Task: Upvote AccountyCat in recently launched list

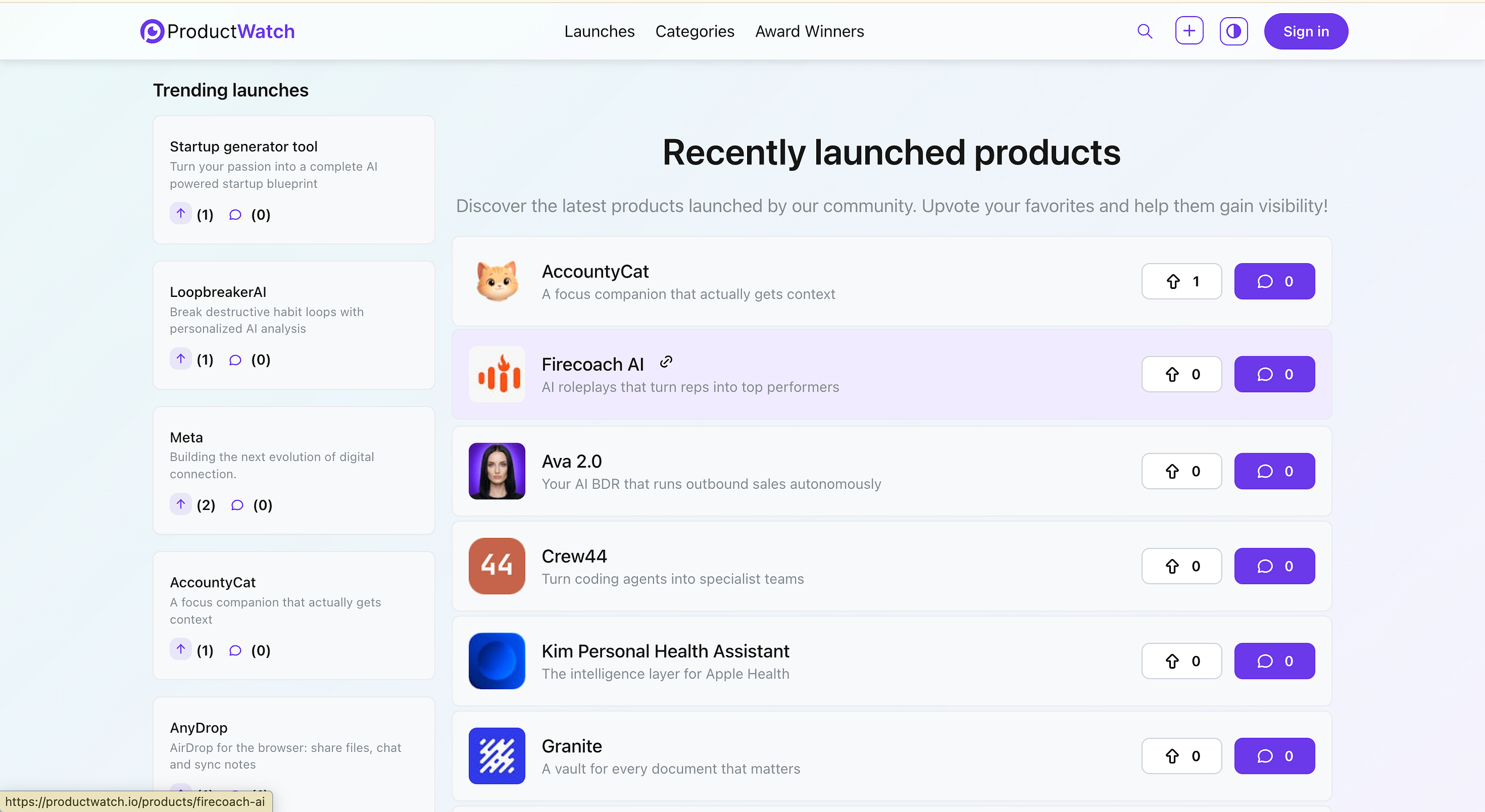Action: click(1182, 282)
